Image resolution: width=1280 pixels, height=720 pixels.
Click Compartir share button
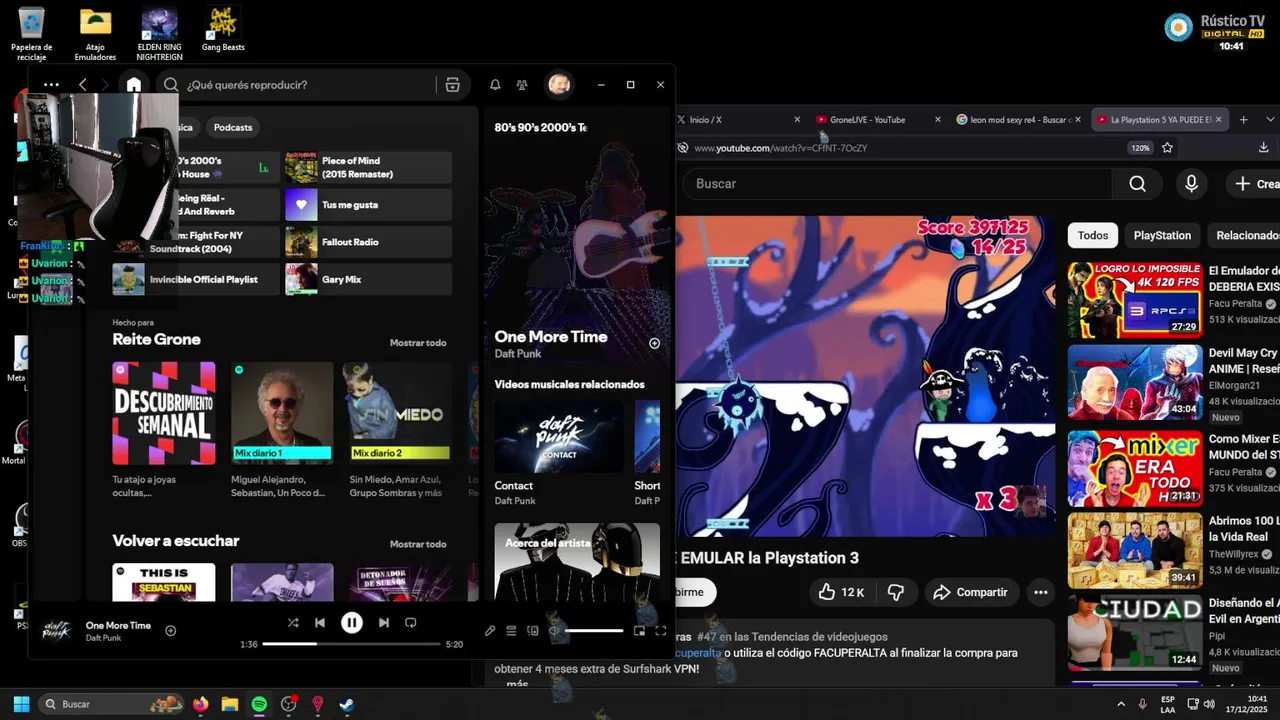pyautogui.click(x=970, y=592)
